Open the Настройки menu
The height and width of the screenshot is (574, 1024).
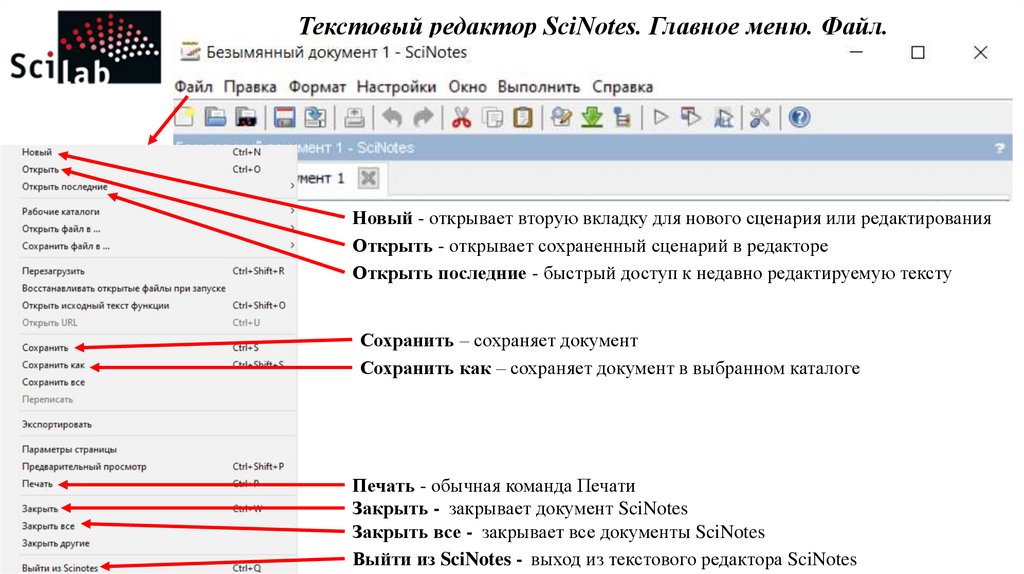(396, 87)
